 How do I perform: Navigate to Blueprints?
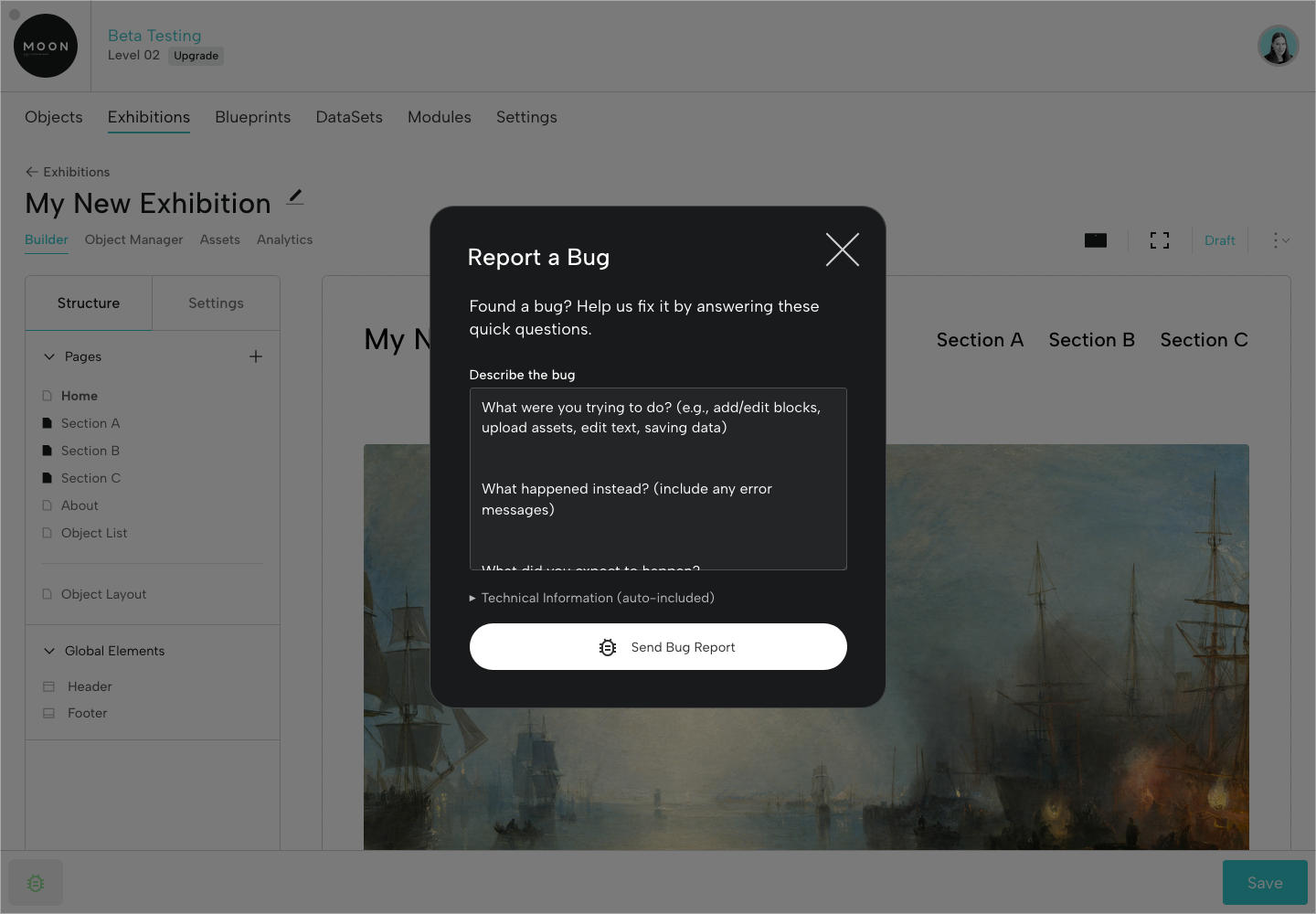coord(253,117)
